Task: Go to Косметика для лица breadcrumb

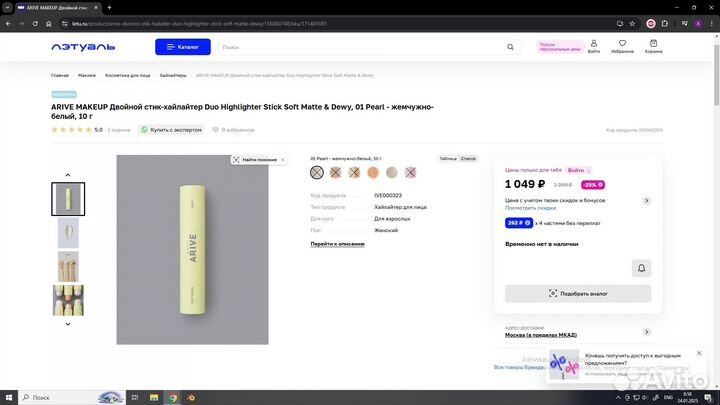Action: pos(128,75)
